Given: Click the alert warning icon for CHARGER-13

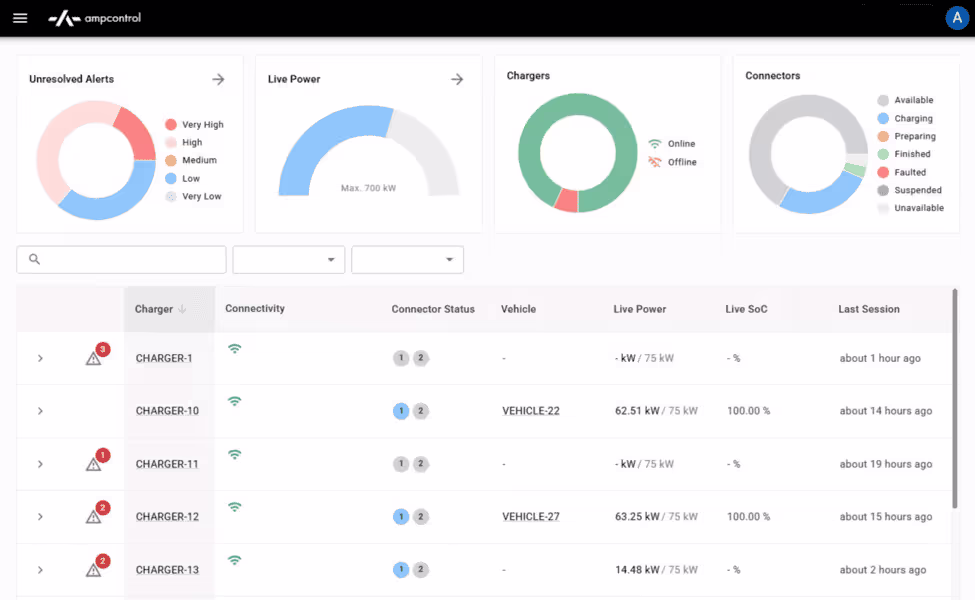Looking at the screenshot, I should 94,570.
